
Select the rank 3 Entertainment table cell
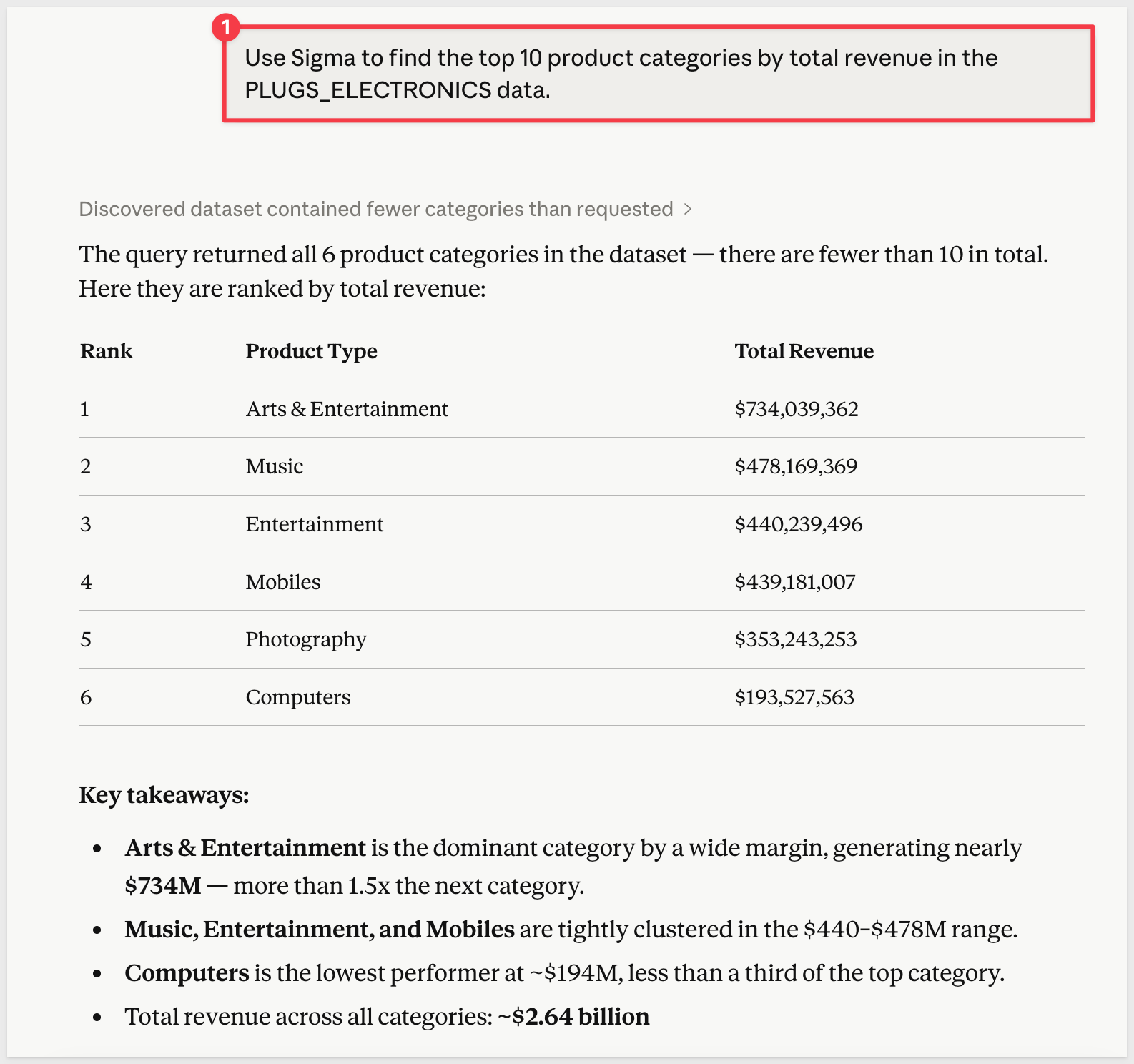coord(315,524)
